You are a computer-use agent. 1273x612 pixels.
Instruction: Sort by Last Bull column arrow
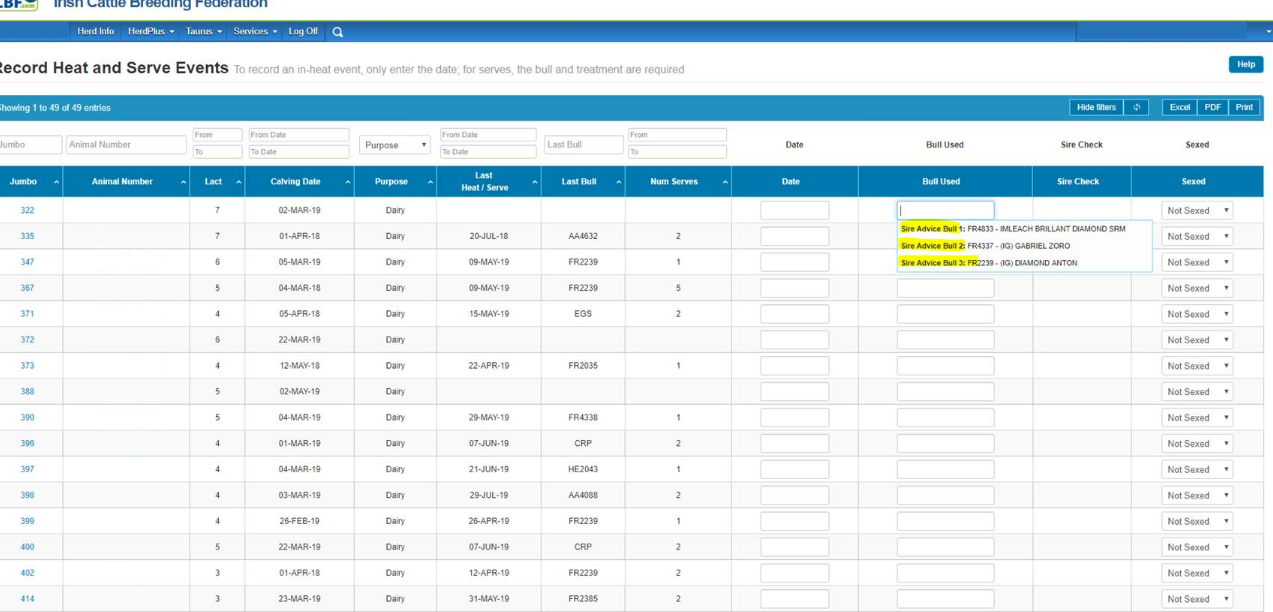click(x=618, y=182)
